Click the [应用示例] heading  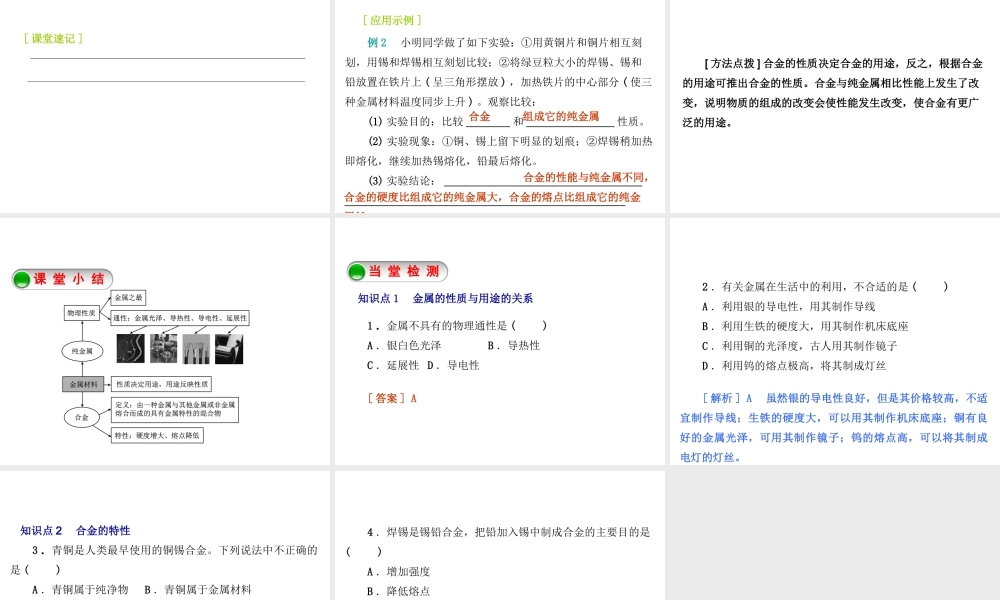(x=392, y=20)
